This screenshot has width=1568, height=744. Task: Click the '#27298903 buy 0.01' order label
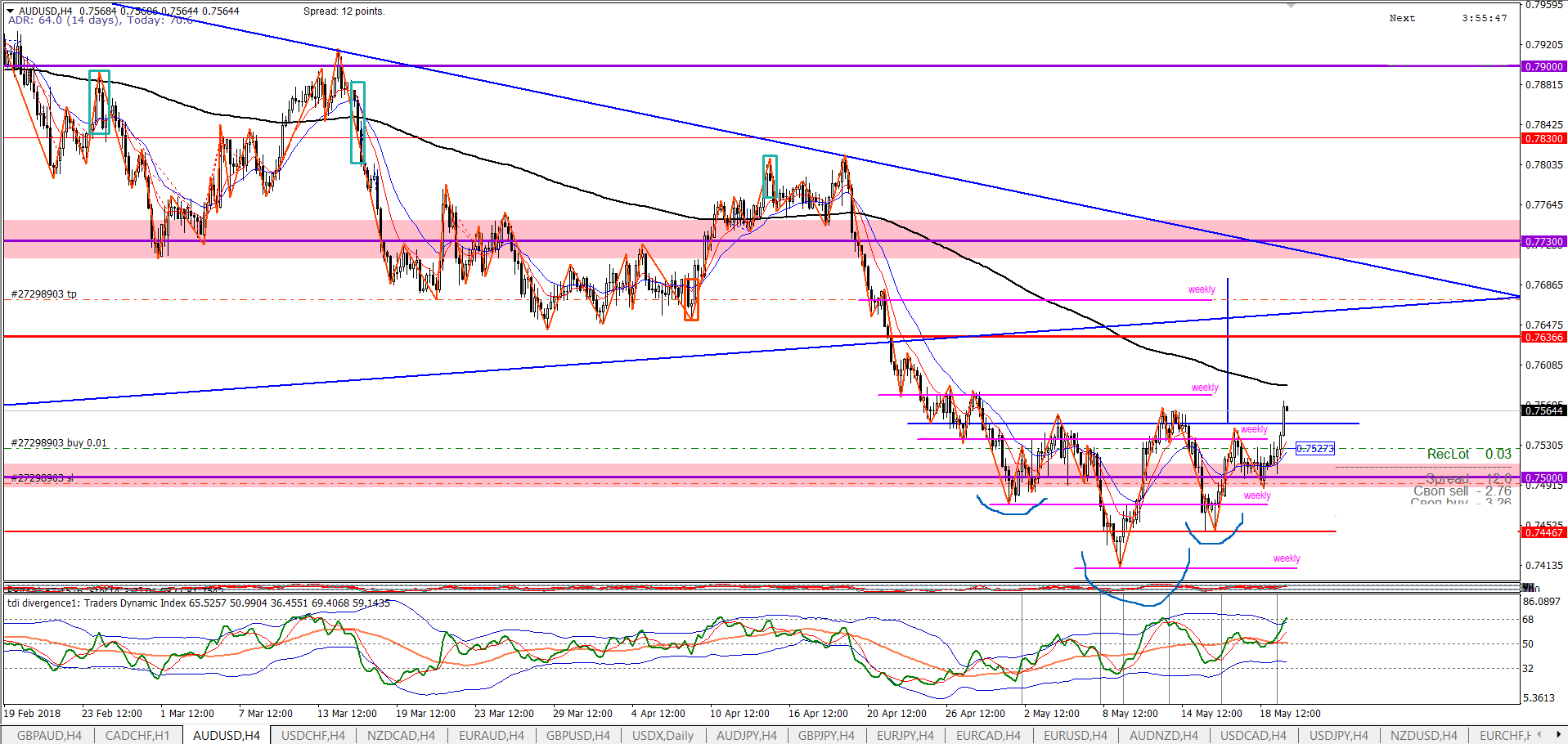click(59, 443)
